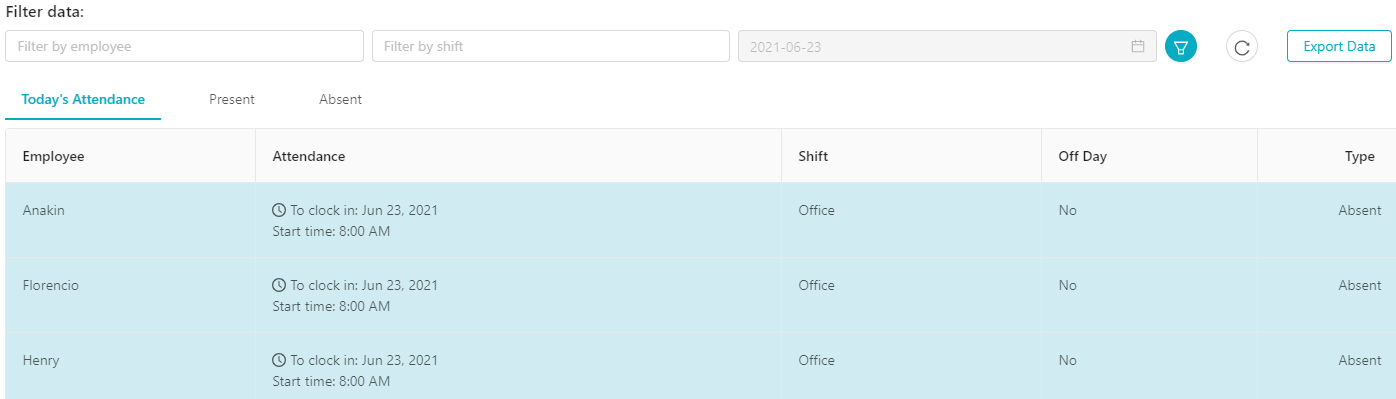1396x399 pixels.
Task: Click Anakin's 'To clock in: Jun 23, 2021' text
Action: click(x=364, y=211)
